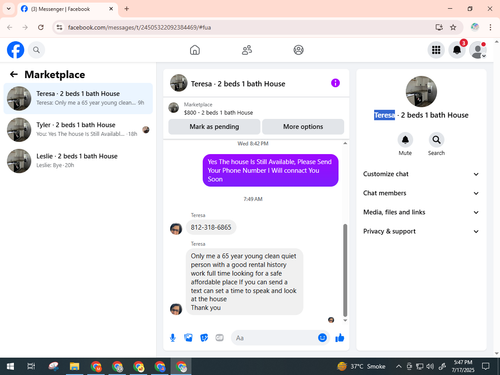The height and width of the screenshot is (375, 500).
Task: Click the browser address bar URL
Action: 139,27
